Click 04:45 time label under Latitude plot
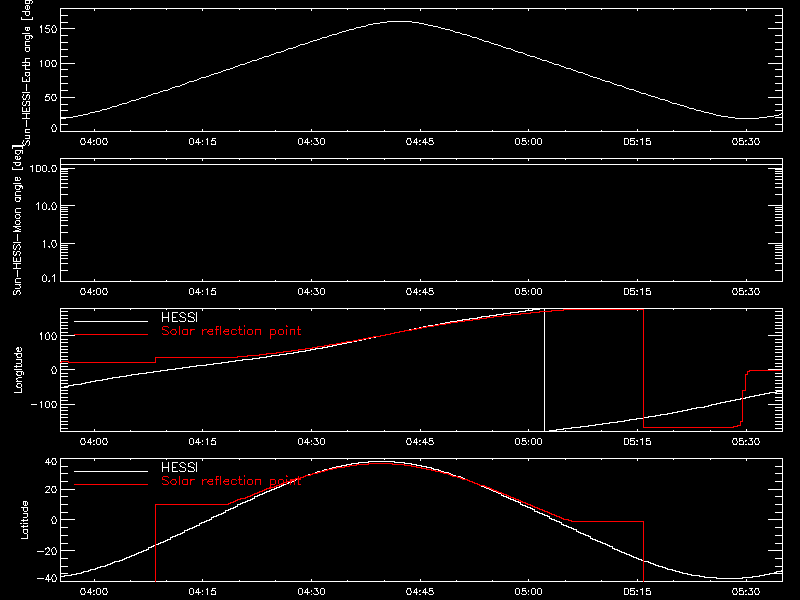The image size is (800, 600). pyautogui.click(x=420, y=592)
